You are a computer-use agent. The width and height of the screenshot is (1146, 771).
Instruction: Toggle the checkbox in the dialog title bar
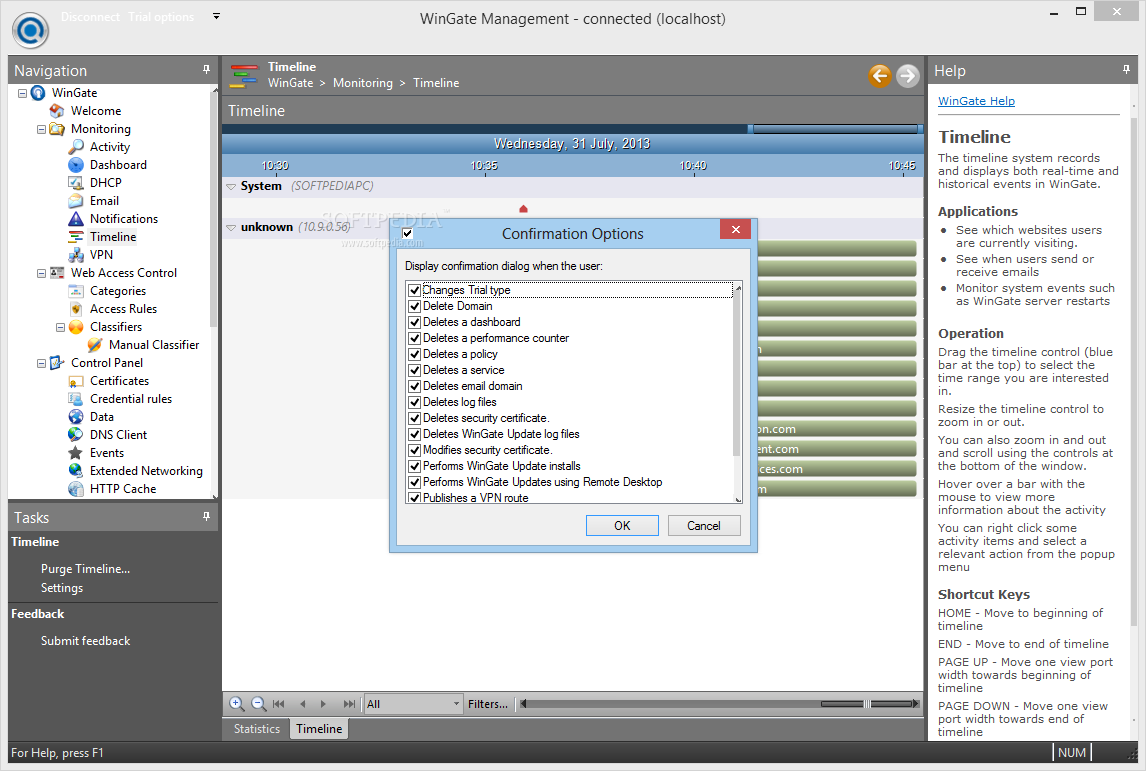pyautogui.click(x=407, y=233)
